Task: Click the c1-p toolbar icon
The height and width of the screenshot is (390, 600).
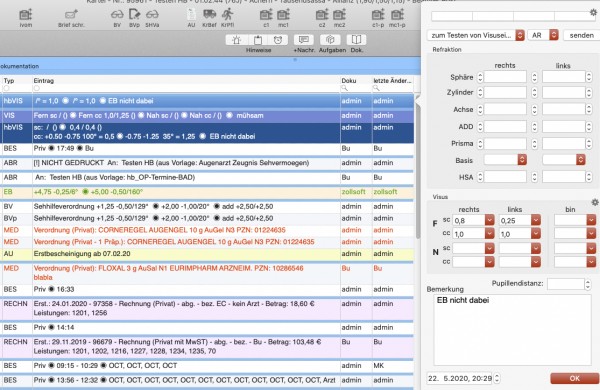Action: pos(378,15)
